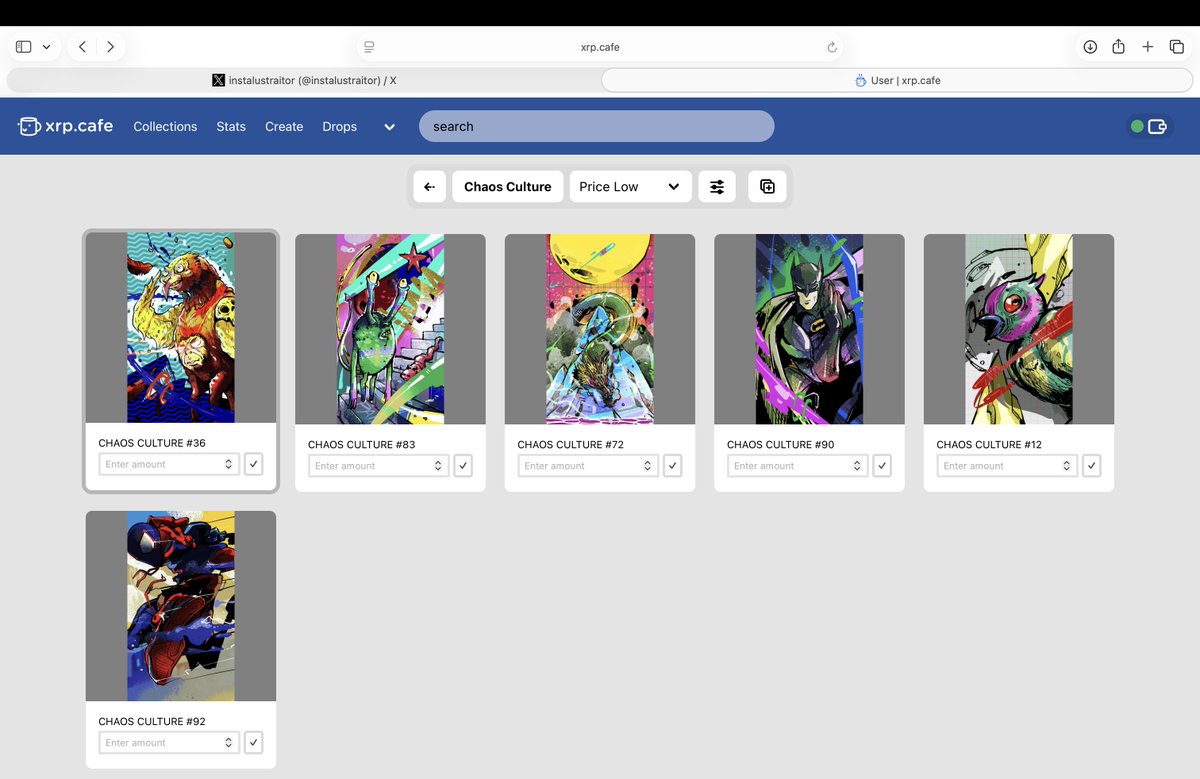Open the Chaos Culture #12 artwork thumbnail

coord(1019,330)
